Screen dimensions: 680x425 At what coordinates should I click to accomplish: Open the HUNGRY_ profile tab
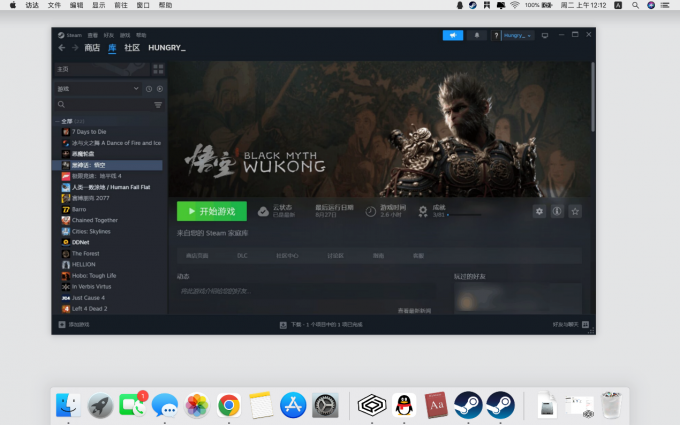tap(167, 48)
